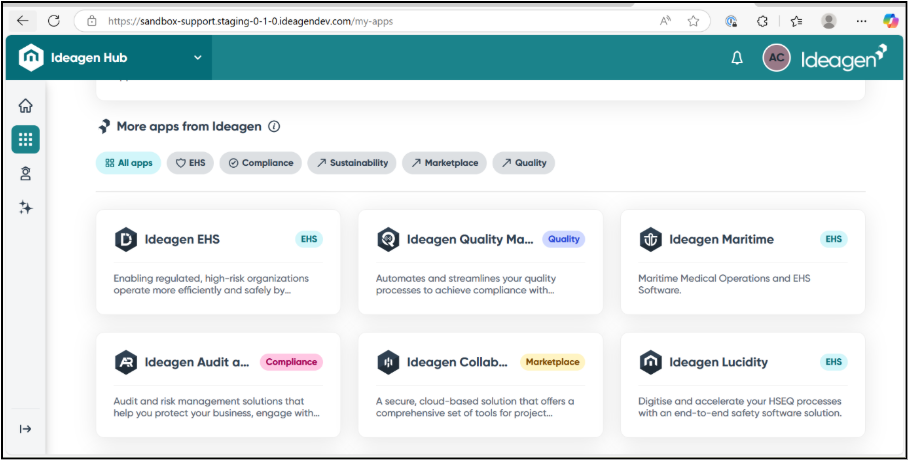The image size is (909, 462).
Task: Open the Copilot icon in browser toolbar
Action: [x=890, y=21]
